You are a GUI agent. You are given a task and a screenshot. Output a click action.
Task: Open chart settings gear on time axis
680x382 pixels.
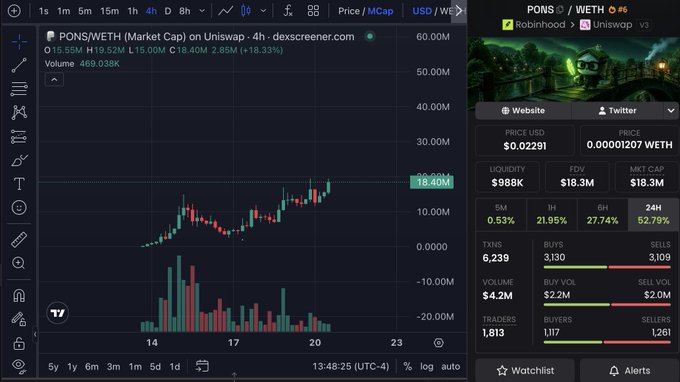tap(439, 343)
